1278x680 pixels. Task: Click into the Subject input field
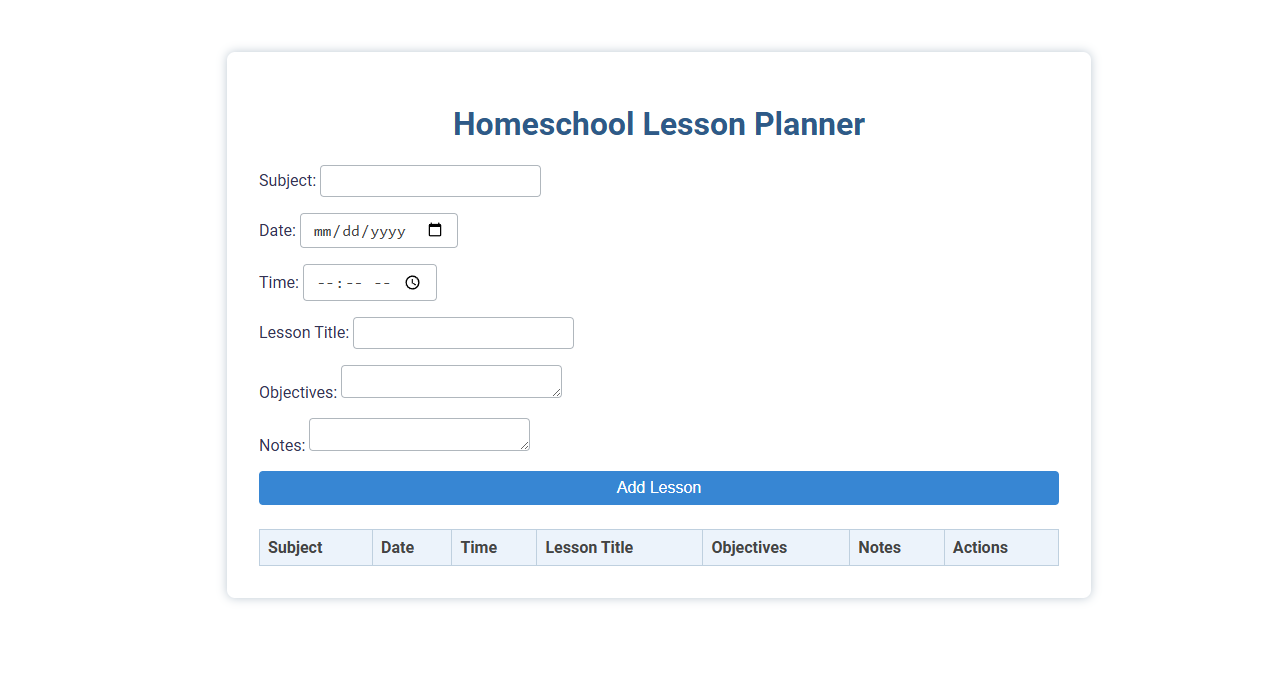click(x=430, y=180)
